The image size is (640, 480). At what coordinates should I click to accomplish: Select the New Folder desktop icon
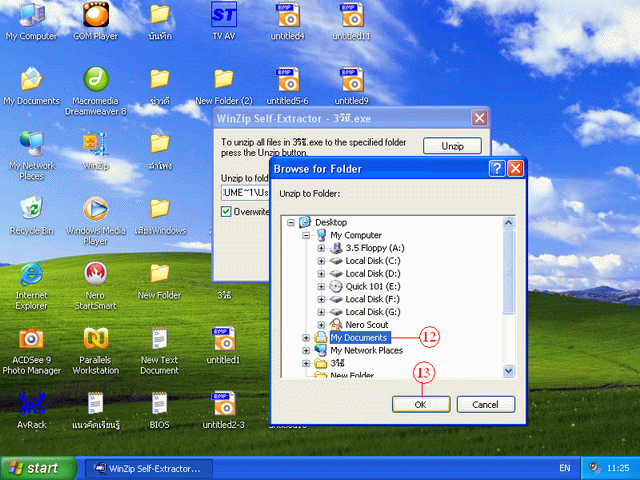(159, 281)
